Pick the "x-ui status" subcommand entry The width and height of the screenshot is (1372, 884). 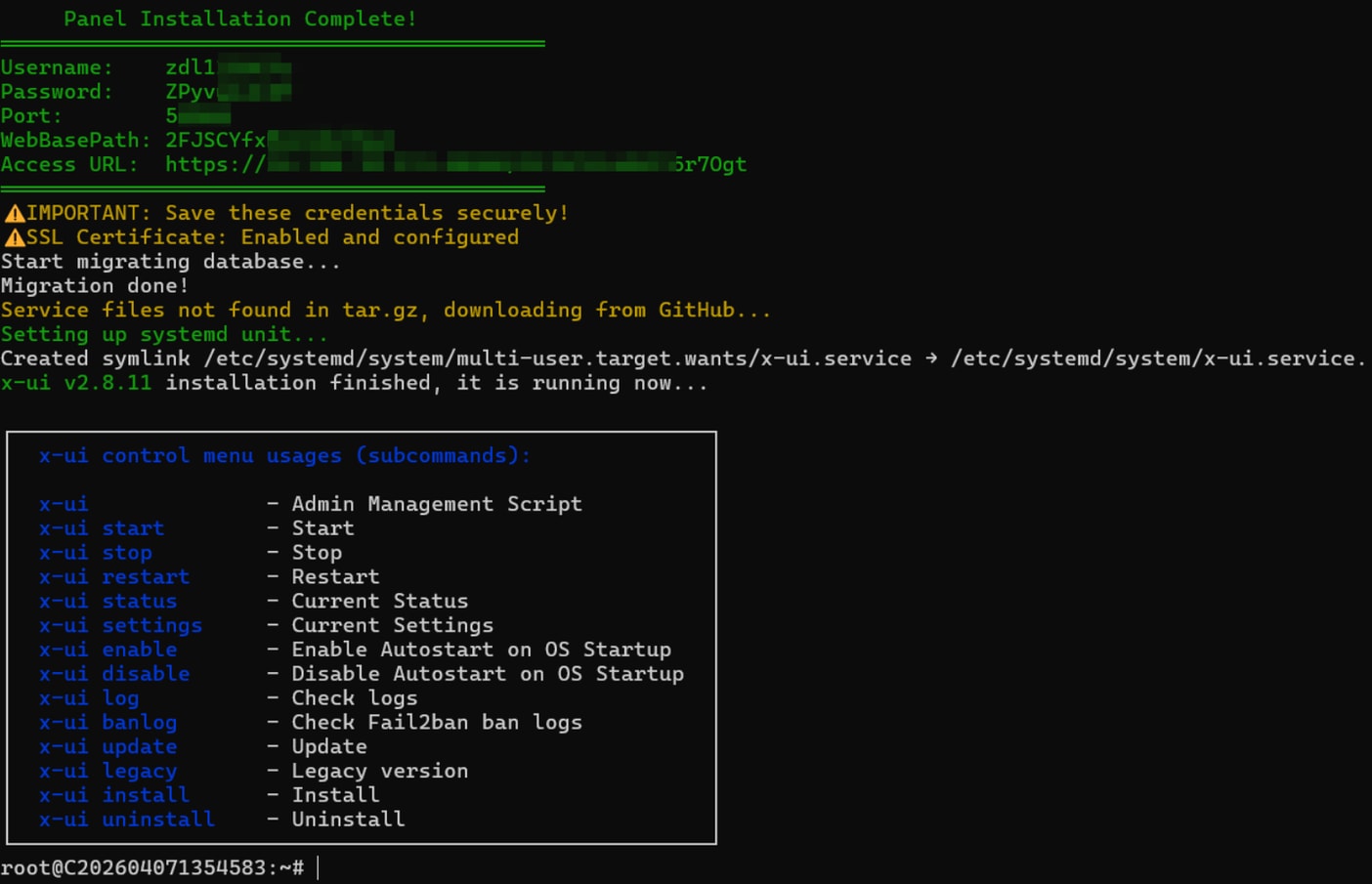click(x=107, y=602)
